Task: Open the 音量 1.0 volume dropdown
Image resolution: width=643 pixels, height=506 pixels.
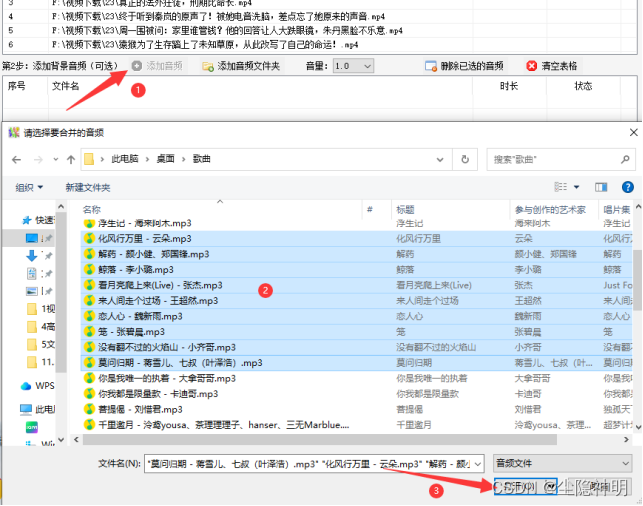Action: pos(353,66)
